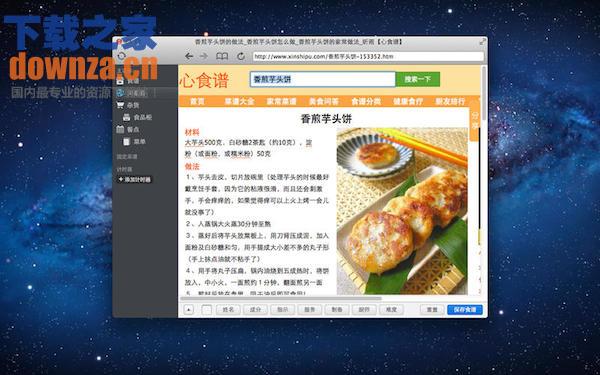Click the calendar icon beside 餐点
The image size is (600, 375).
[x=120, y=129]
